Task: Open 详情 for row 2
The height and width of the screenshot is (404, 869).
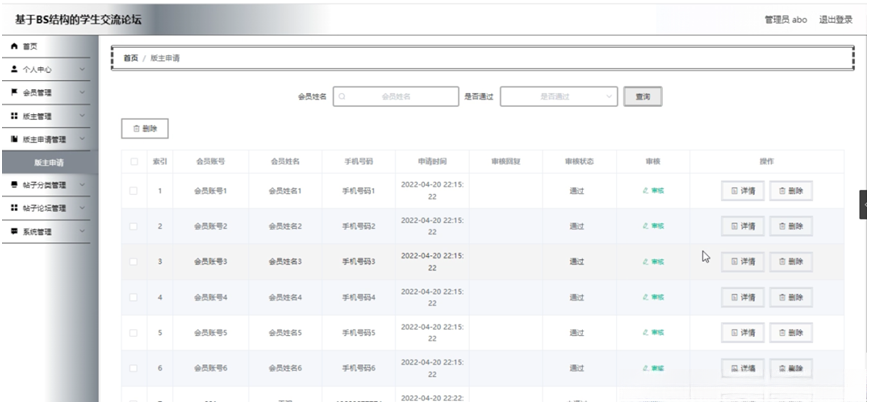Action: (x=743, y=226)
